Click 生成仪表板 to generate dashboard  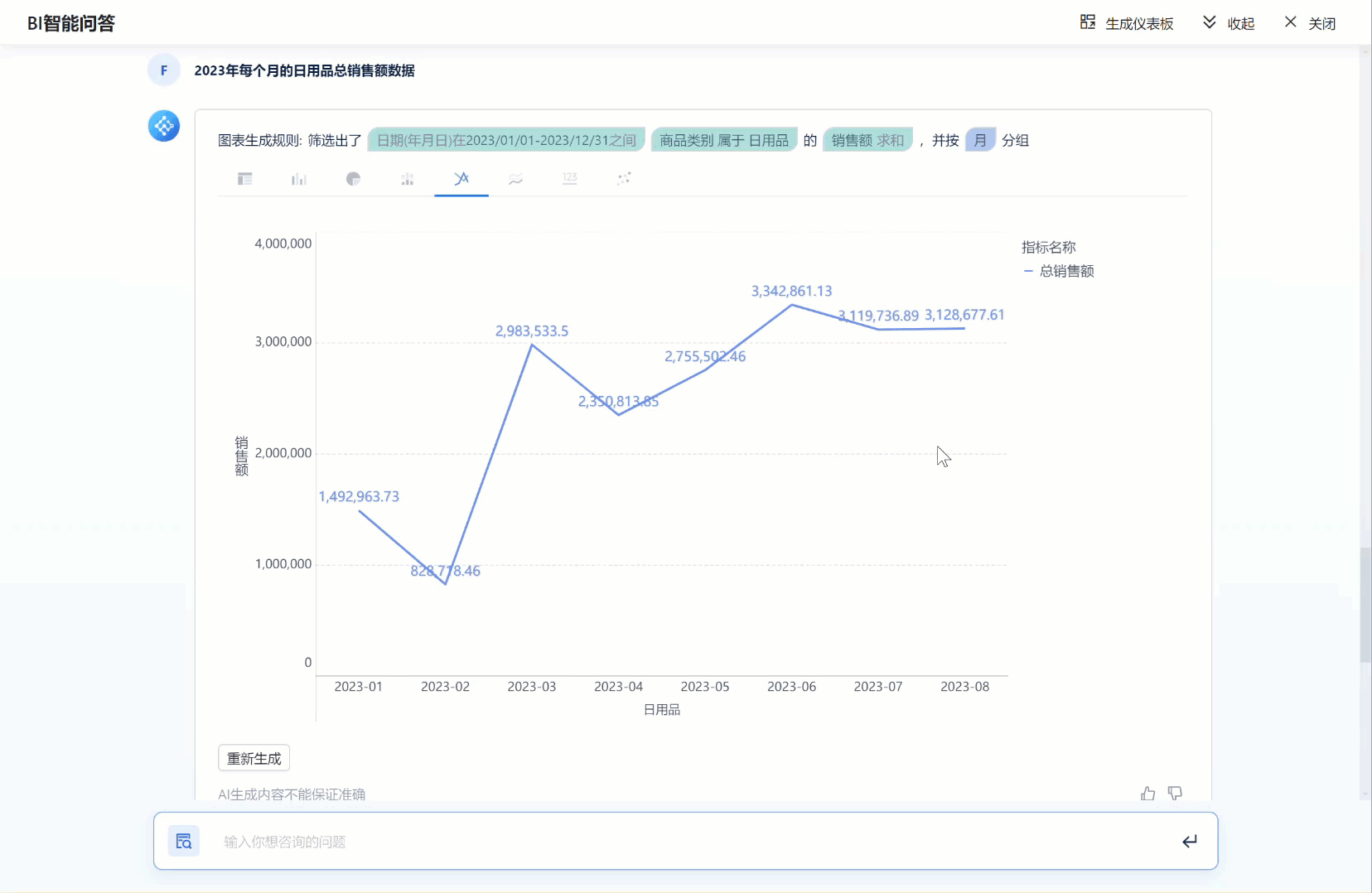pos(1127,23)
